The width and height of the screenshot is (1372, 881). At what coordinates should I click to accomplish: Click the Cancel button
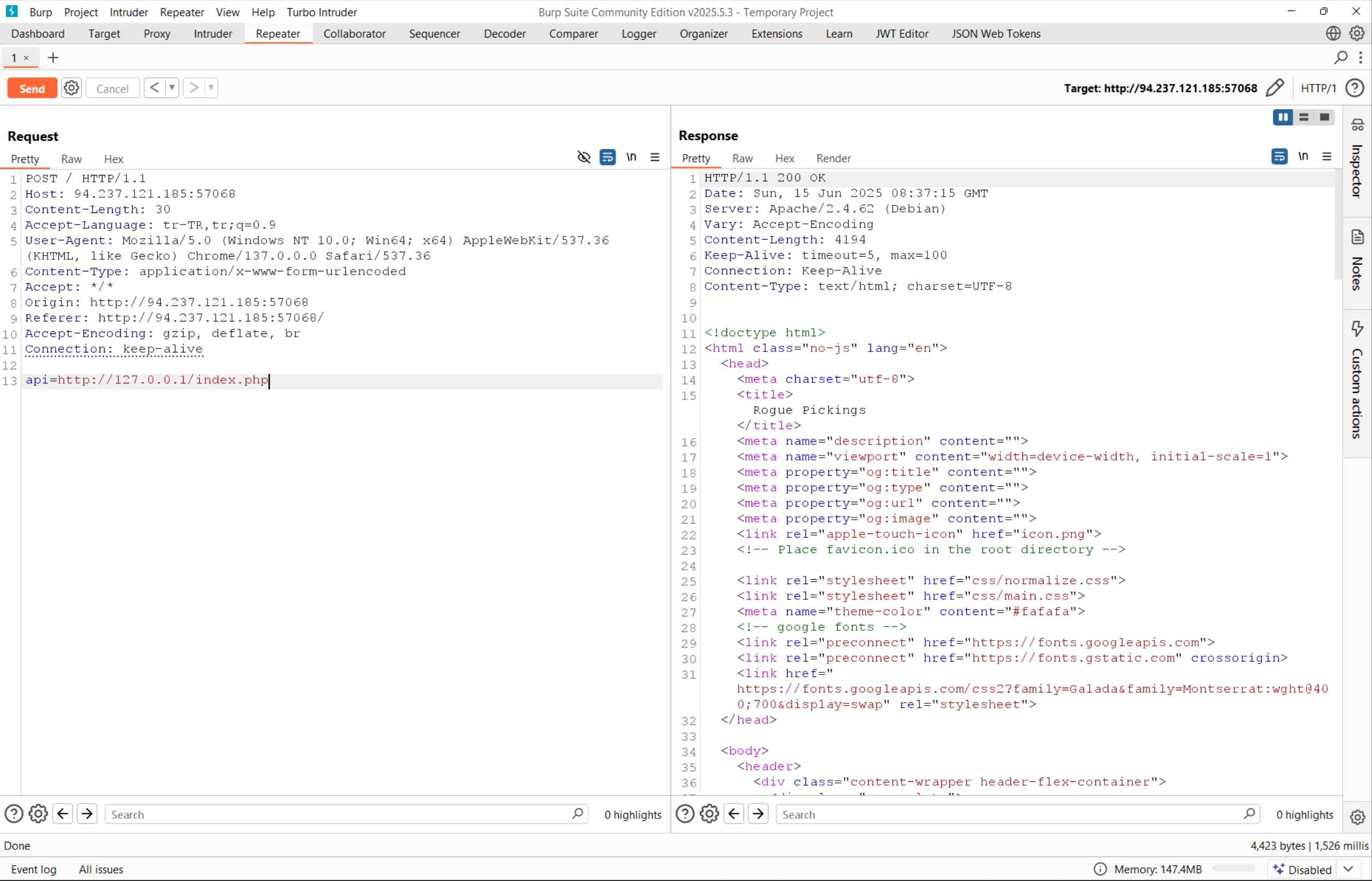(x=112, y=88)
